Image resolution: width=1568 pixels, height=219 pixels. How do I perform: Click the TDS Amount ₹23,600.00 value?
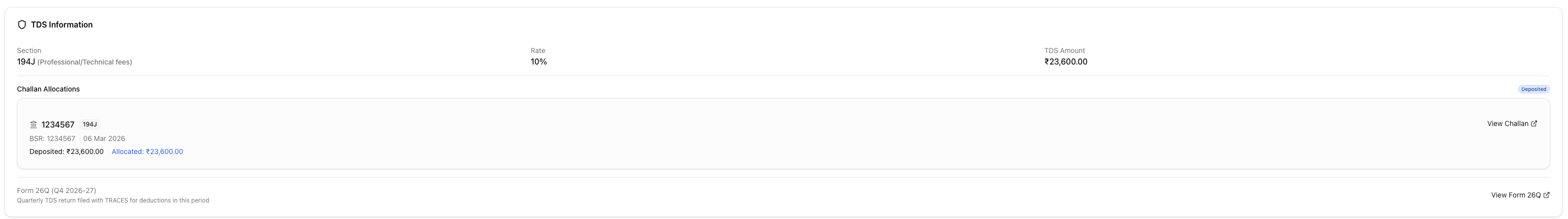tap(1065, 61)
